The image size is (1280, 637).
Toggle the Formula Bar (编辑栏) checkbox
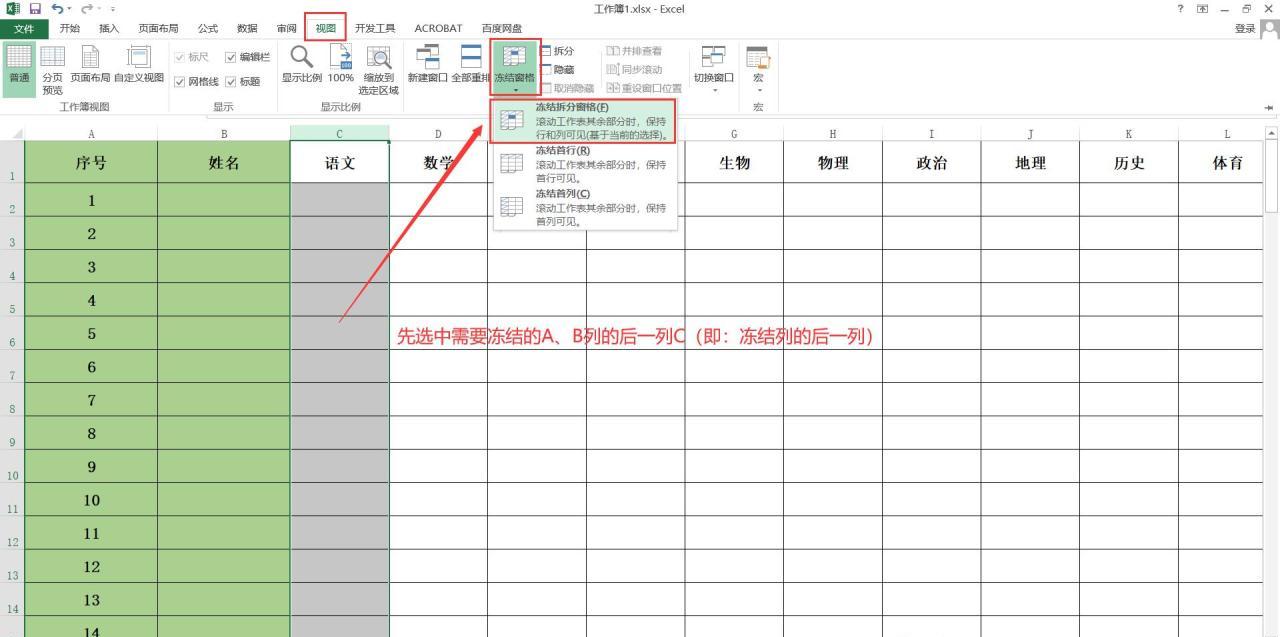[248, 57]
